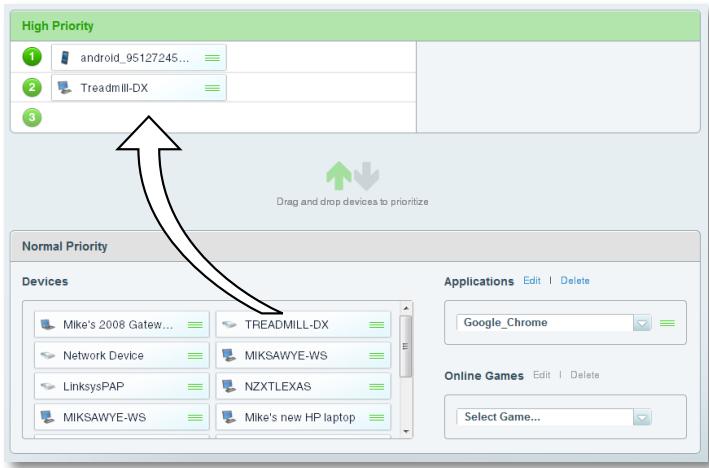709x468 pixels.
Task: Click the computer icon of NZXTLEXAS
Action: [x=229, y=386]
